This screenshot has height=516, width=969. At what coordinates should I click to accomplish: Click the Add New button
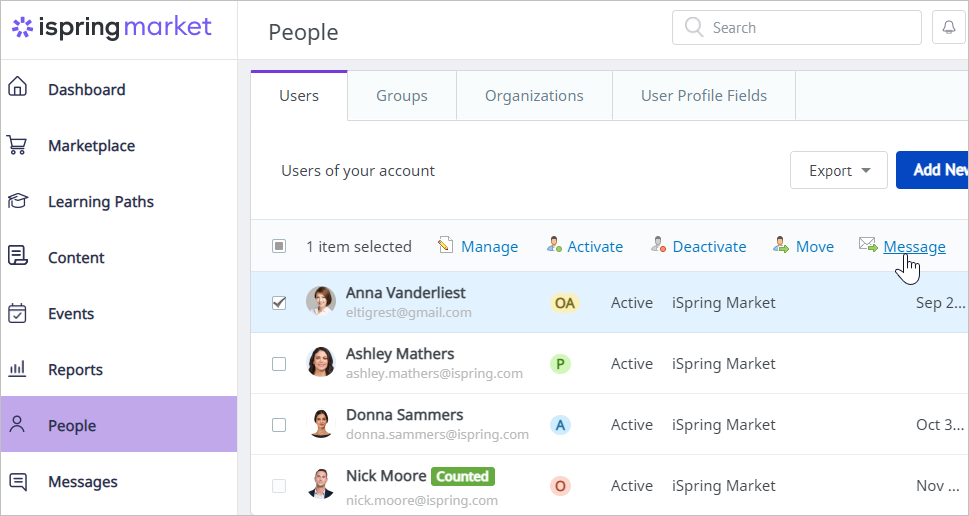[932, 170]
